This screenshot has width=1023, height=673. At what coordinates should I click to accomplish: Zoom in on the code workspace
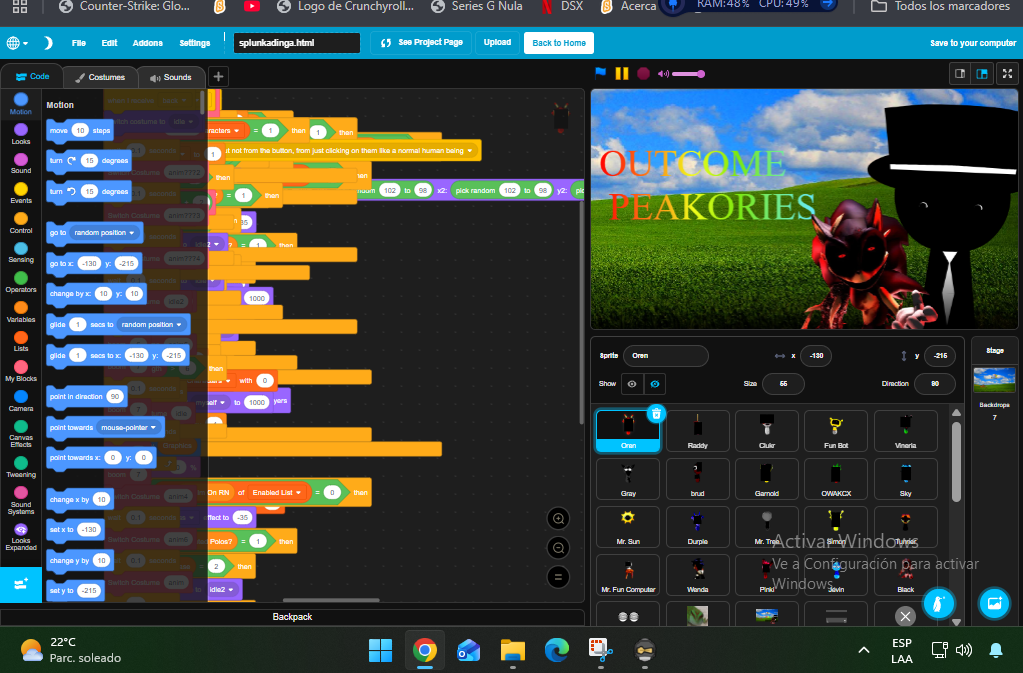click(558, 519)
